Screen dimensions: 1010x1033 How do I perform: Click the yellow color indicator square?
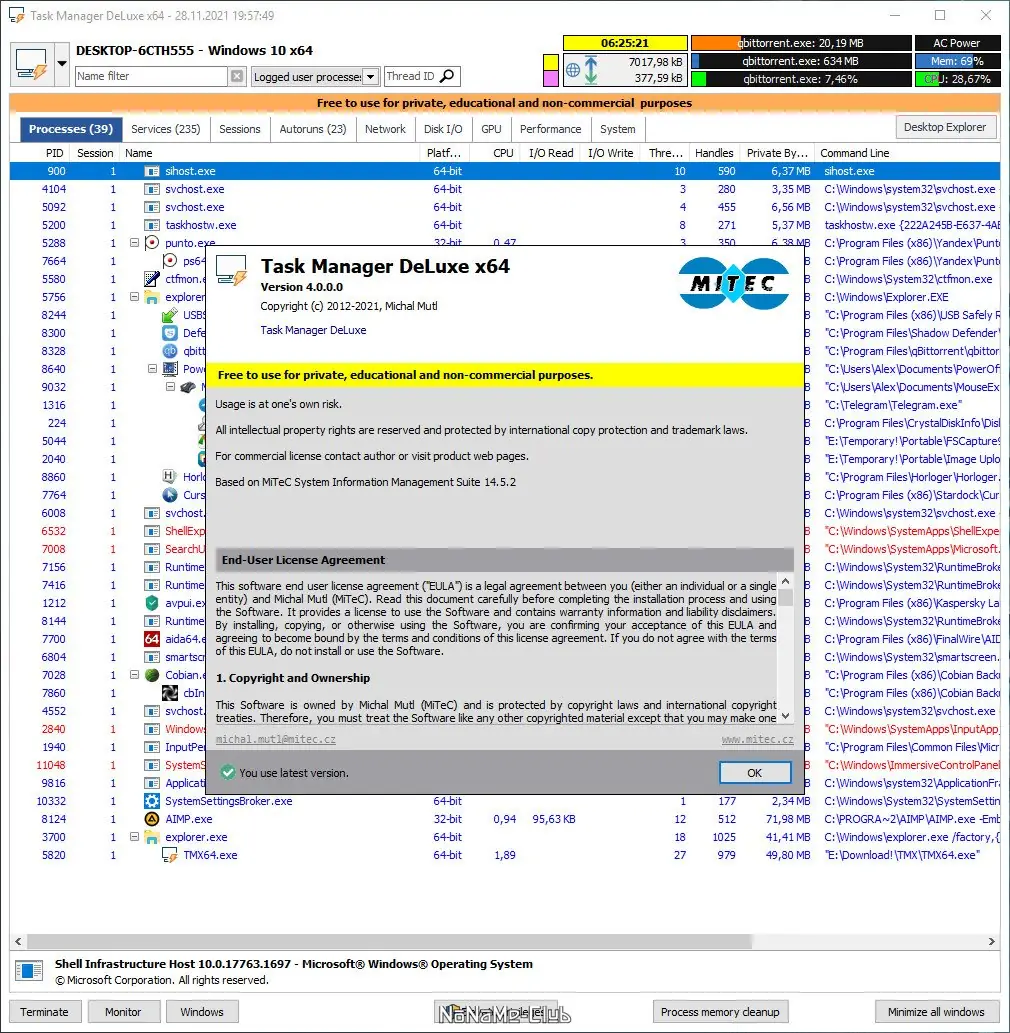551,63
